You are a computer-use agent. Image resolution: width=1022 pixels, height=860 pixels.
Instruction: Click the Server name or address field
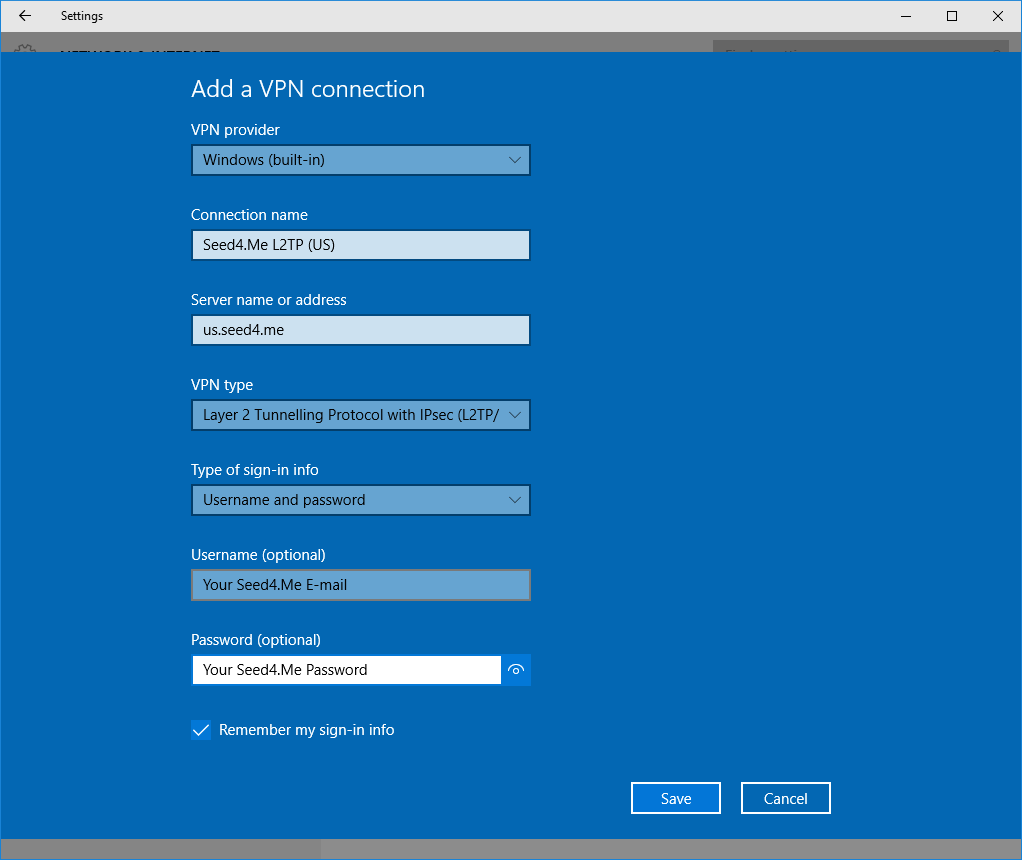coord(360,330)
